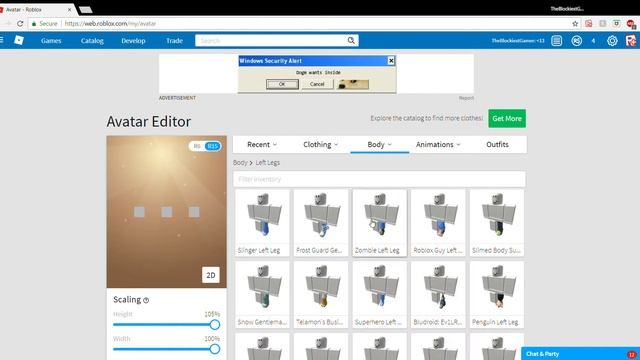
Task: Open a new browser tab
Action: point(85,10)
